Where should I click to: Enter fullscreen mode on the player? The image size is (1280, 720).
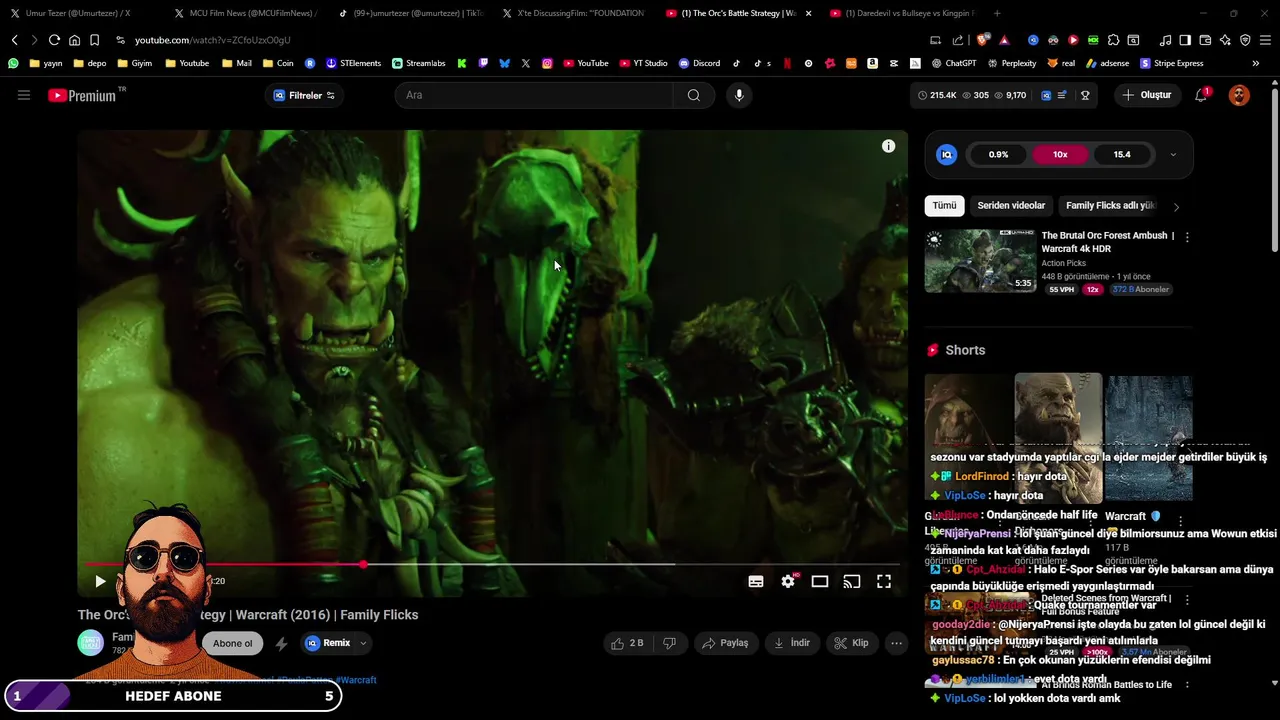click(884, 581)
